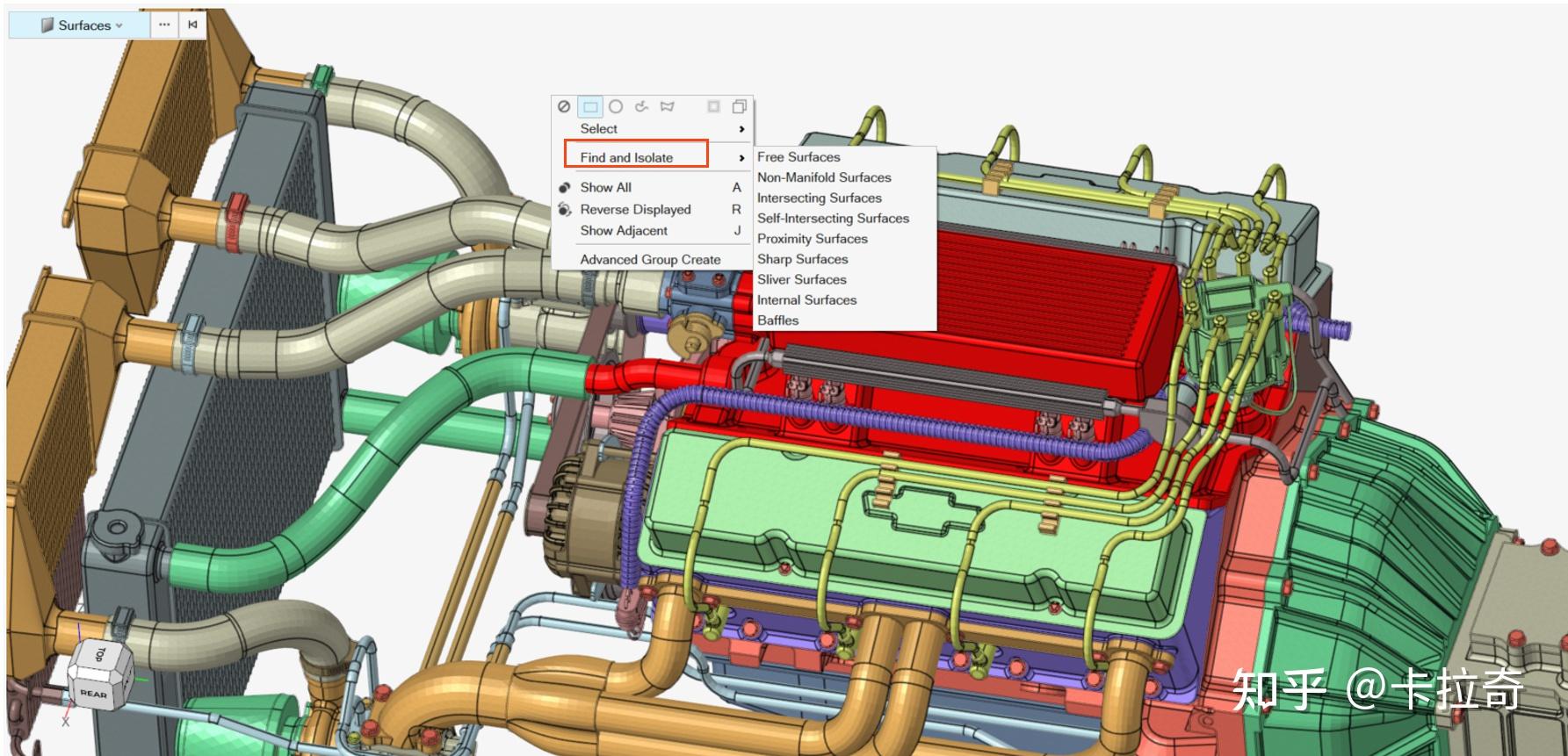This screenshot has height=756, width=1568.
Task: Choose Show All from the context menu
Action: (x=652, y=187)
